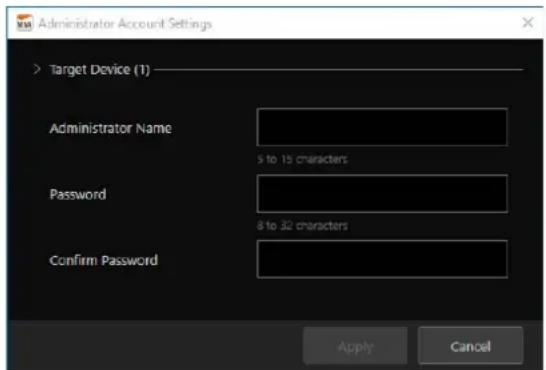Click the Administrator Account Settings title text
Viewport: 546px width, 370px height.
pyautogui.click(x=125, y=24)
